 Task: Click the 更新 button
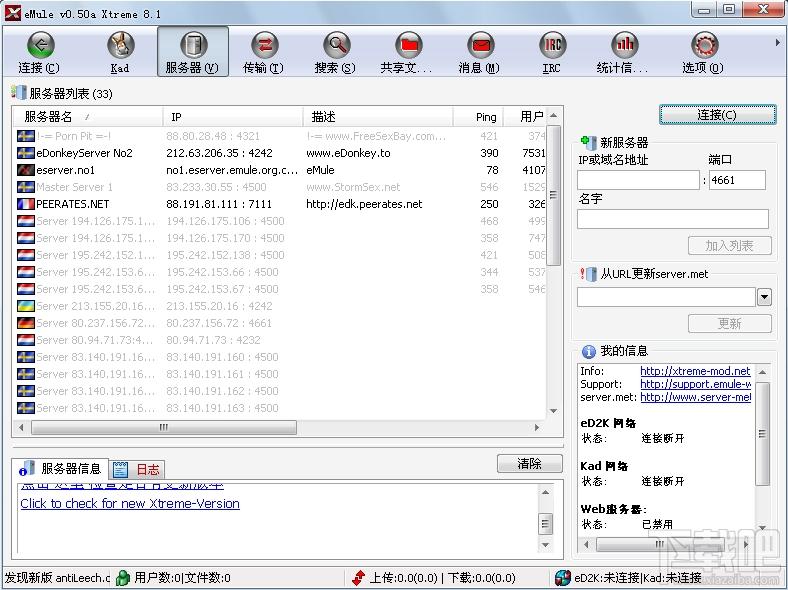(729, 324)
